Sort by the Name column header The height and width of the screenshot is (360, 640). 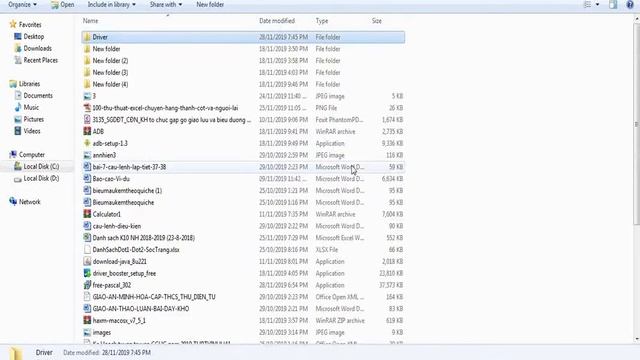tap(90, 21)
